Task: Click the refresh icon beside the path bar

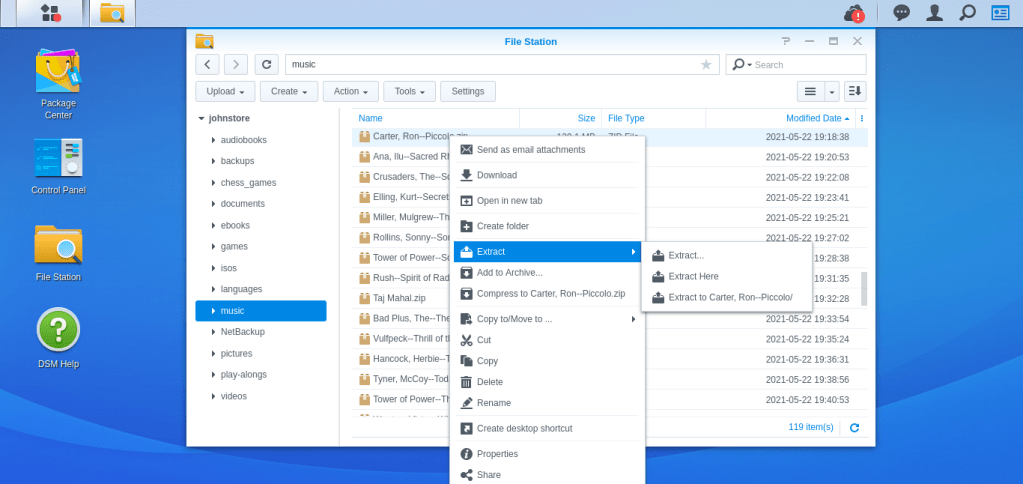Action: point(266,64)
